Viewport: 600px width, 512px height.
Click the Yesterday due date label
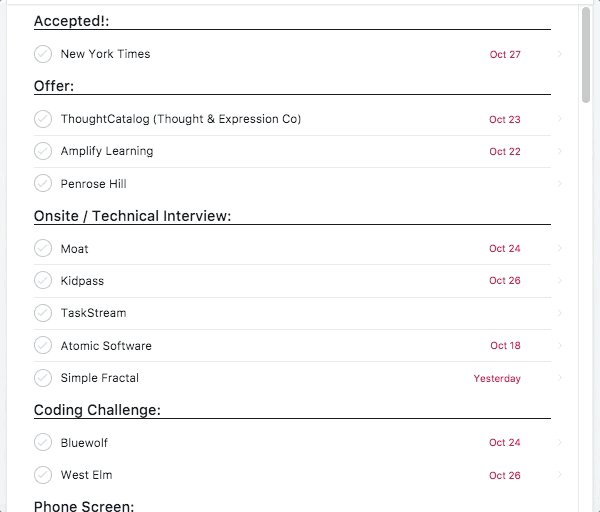coord(497,379)
